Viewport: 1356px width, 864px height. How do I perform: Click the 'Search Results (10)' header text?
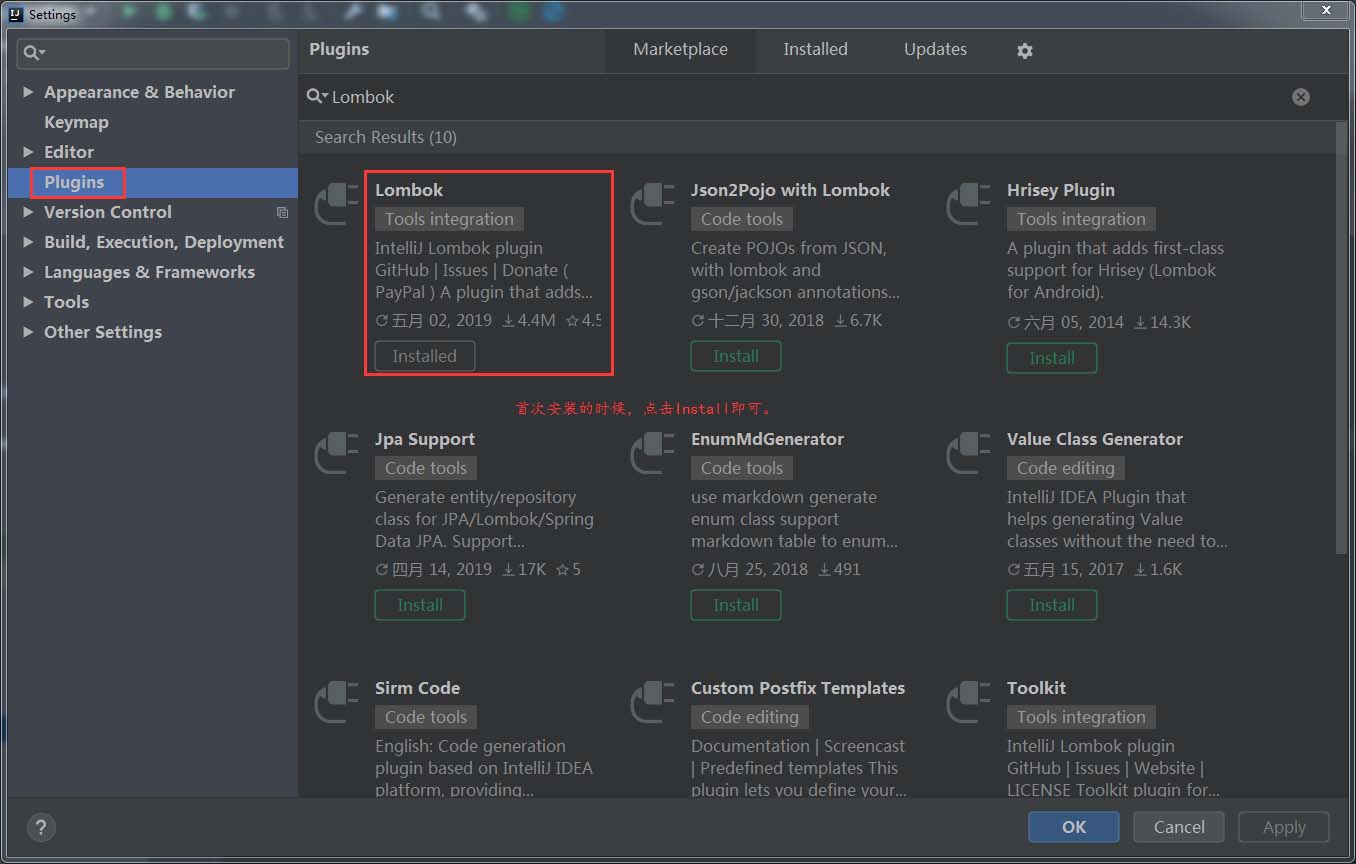pyautogui.click(x=386, y=137)
